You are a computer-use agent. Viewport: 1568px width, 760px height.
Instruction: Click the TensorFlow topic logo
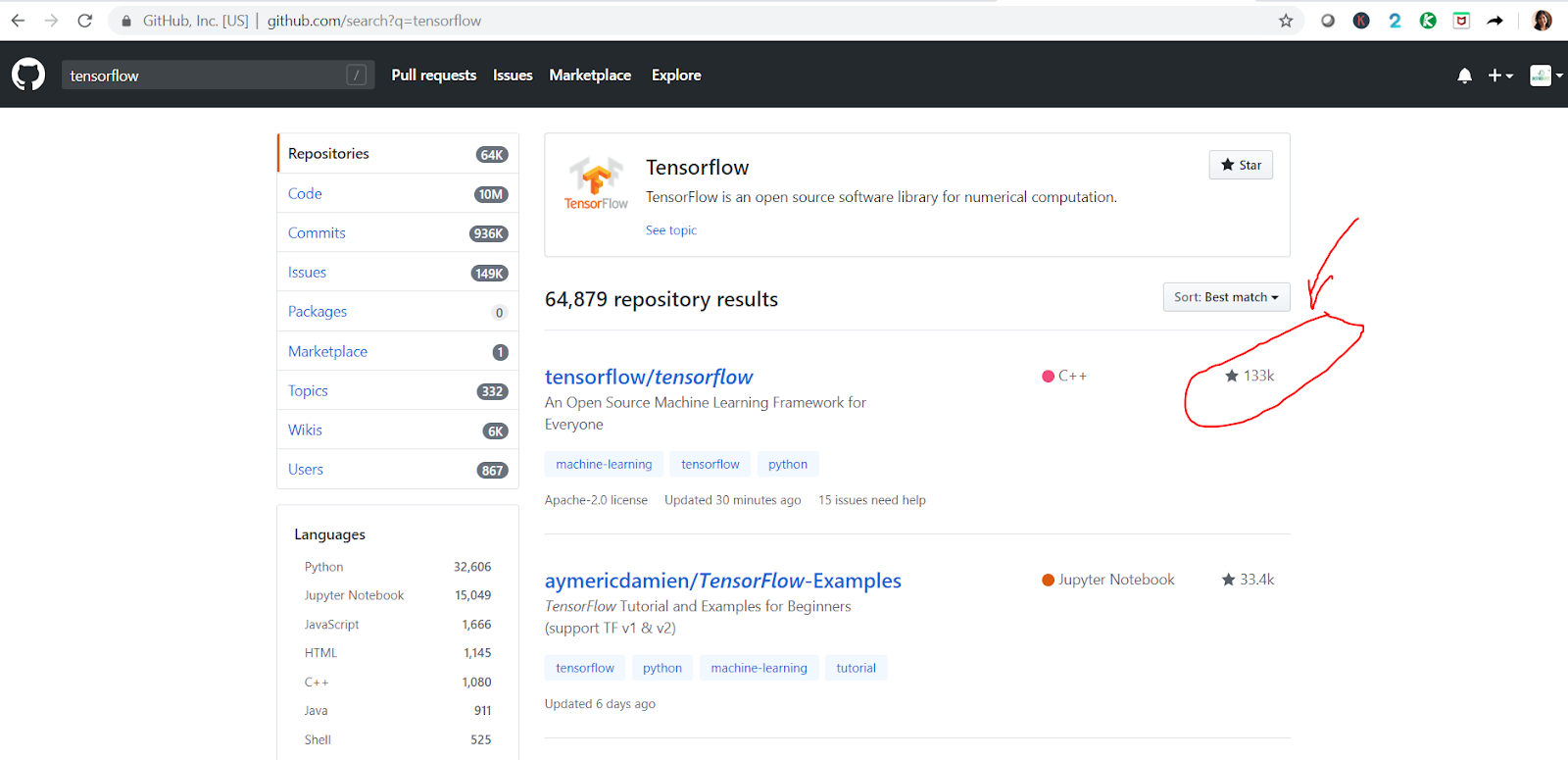[596, 183]
